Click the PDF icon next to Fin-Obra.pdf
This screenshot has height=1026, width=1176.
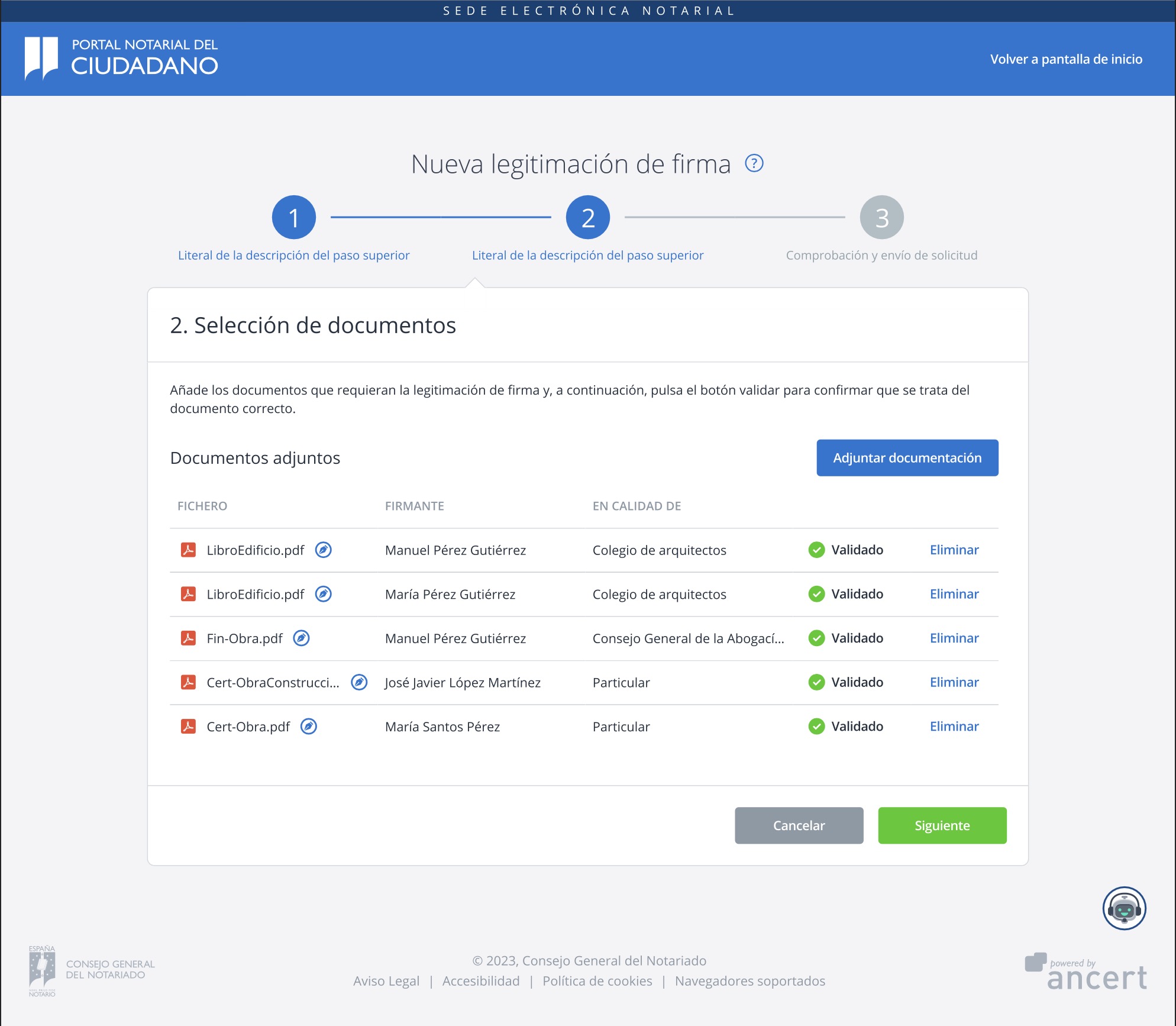(x=189, y=638)
